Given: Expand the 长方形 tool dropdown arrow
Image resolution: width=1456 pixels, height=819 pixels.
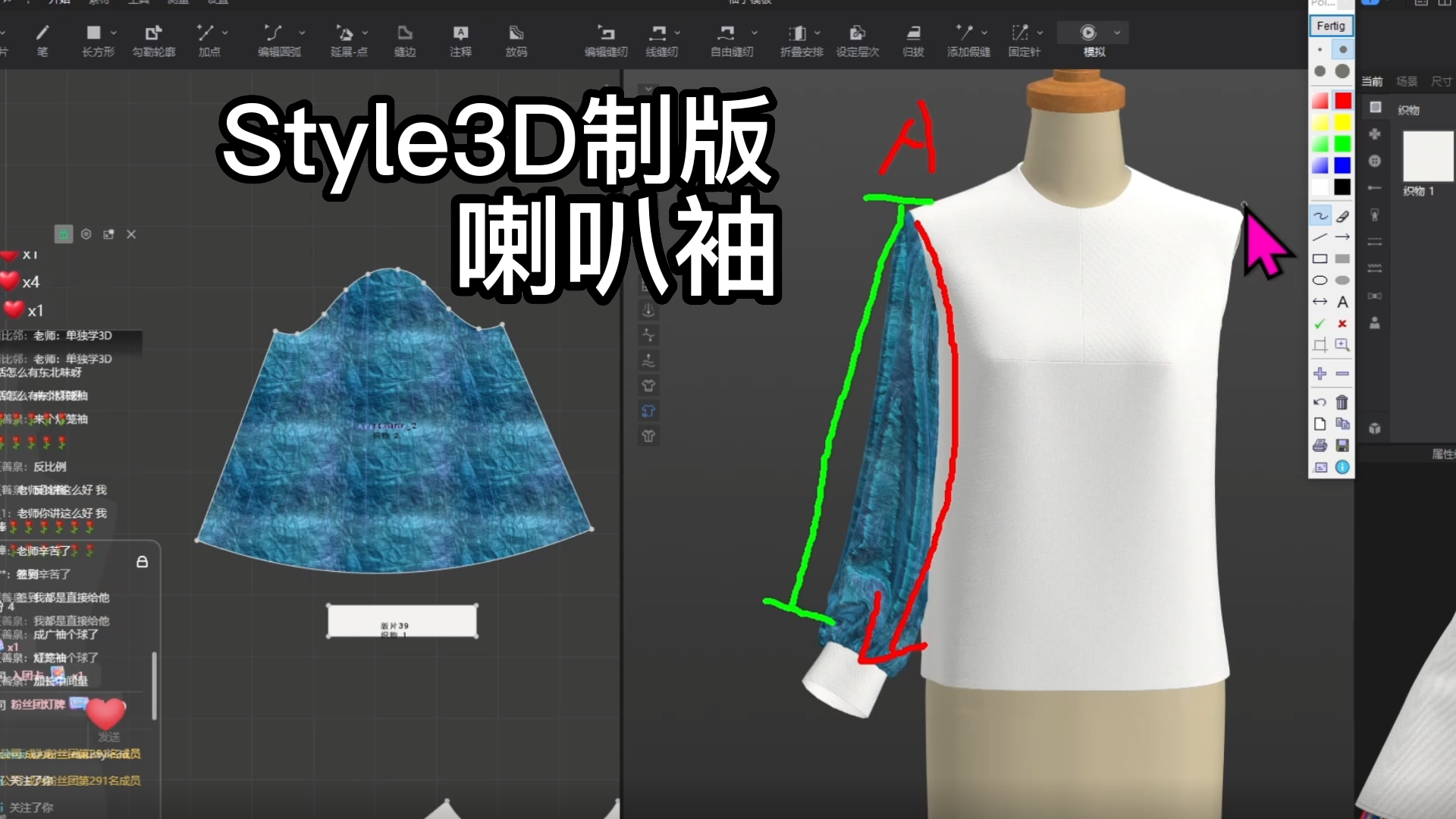Looking at the screenshot, I should pyautogui.click(x=114, y=33).
